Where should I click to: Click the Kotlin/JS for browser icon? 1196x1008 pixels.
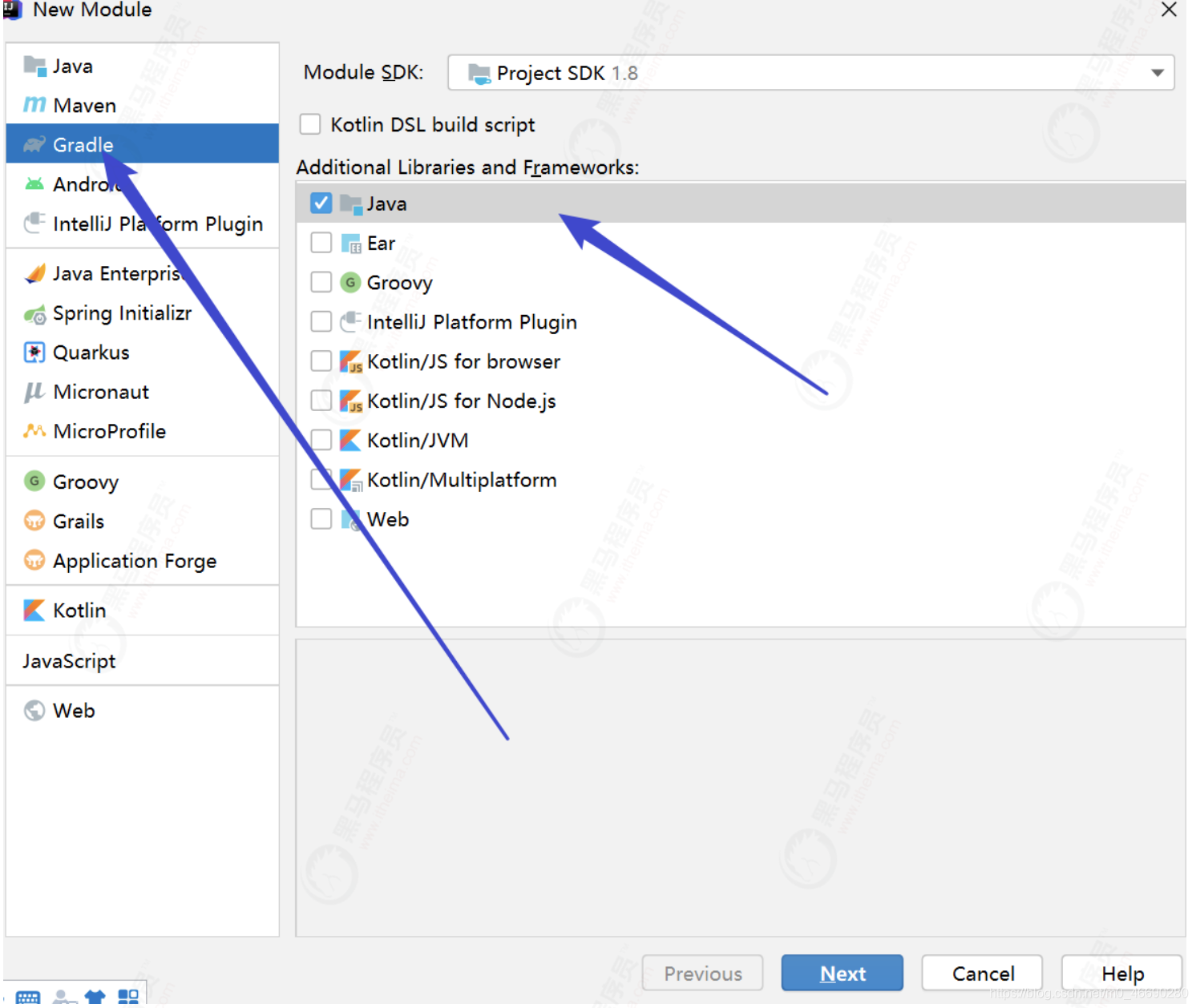coord(351,362)
